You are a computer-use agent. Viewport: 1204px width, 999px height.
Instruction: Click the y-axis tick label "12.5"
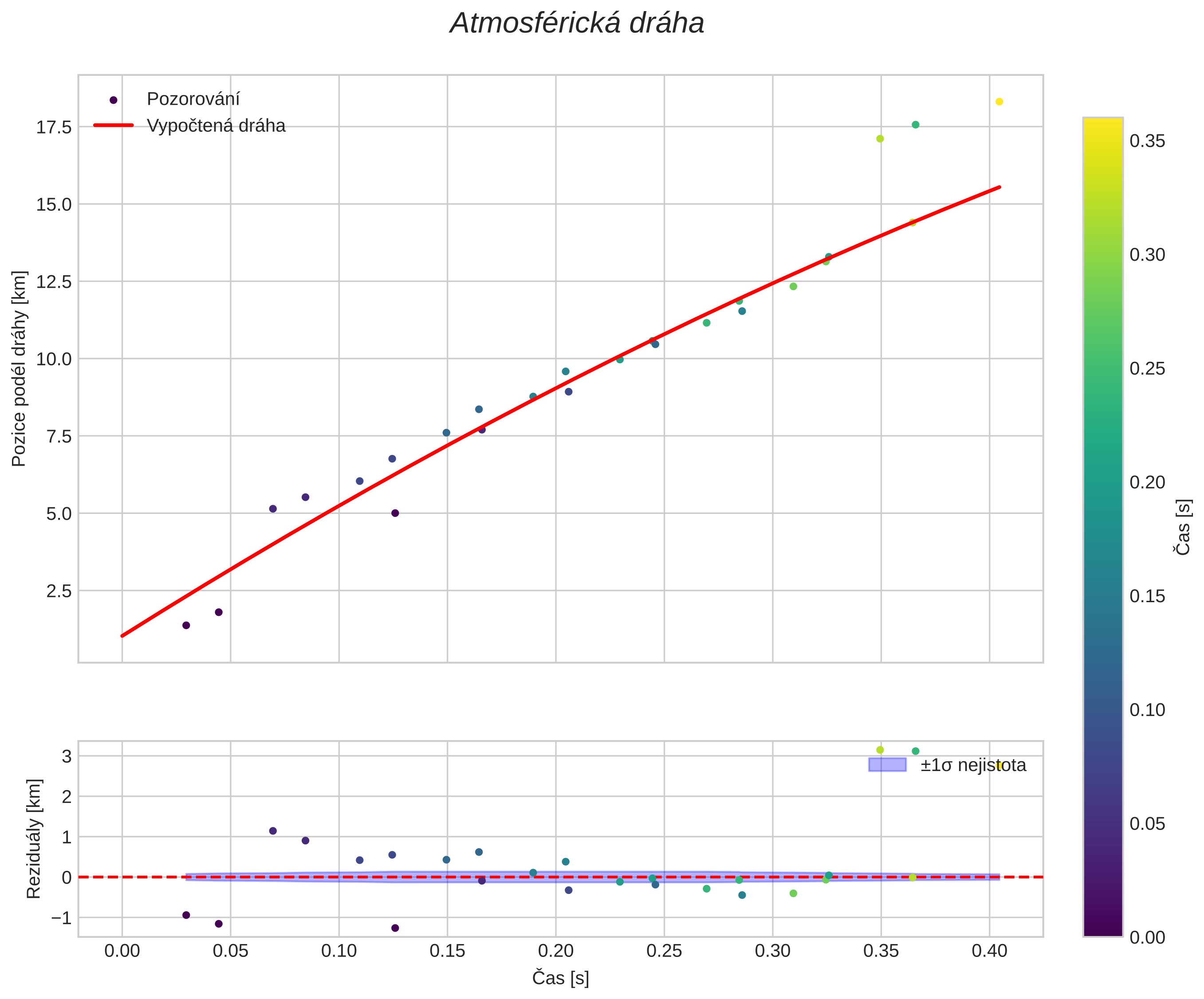coord(54,282)
